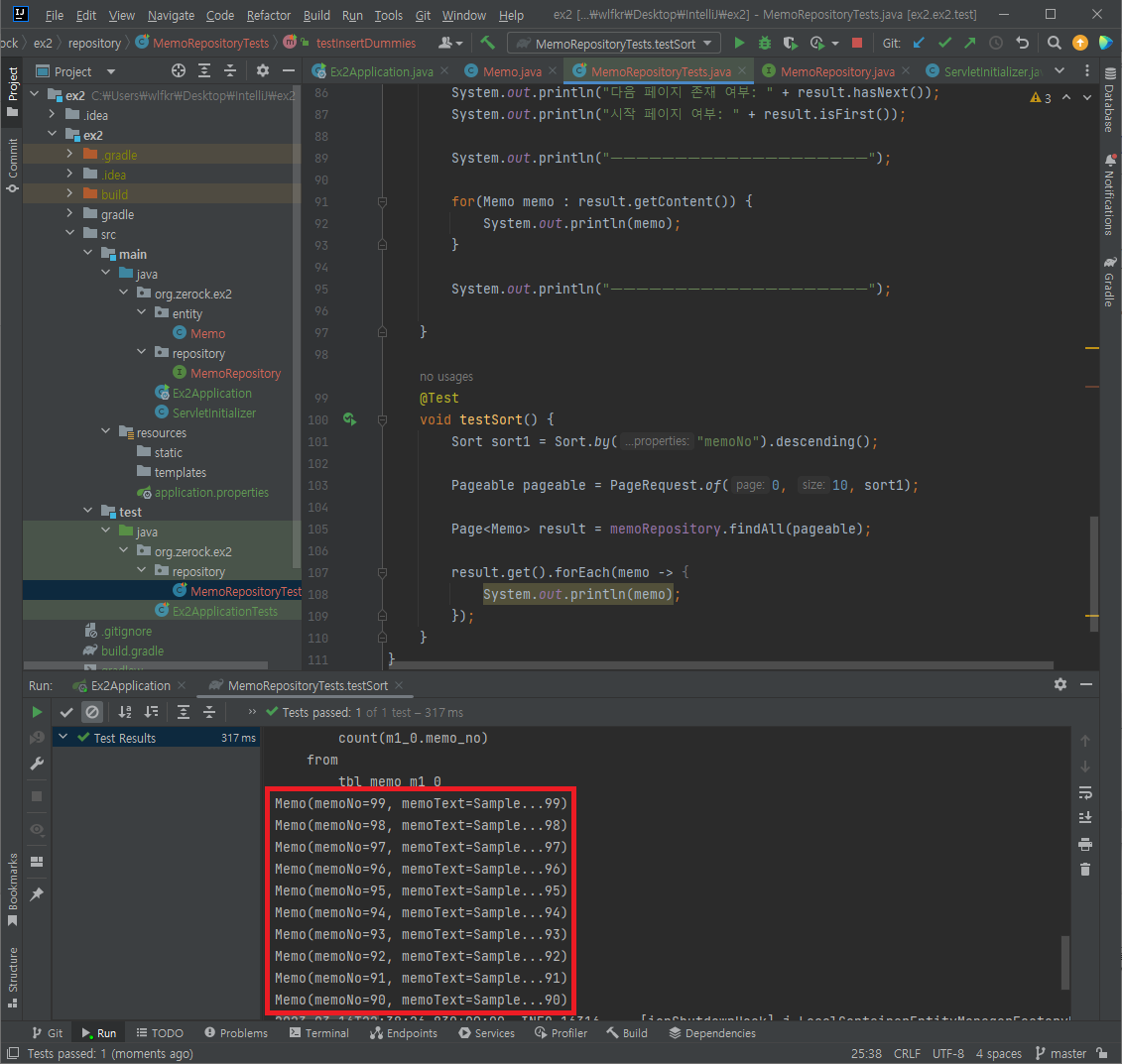Expand all nodes in Project panel
This screenshot has height=1064, width=1122.
(x=204, y=70)
